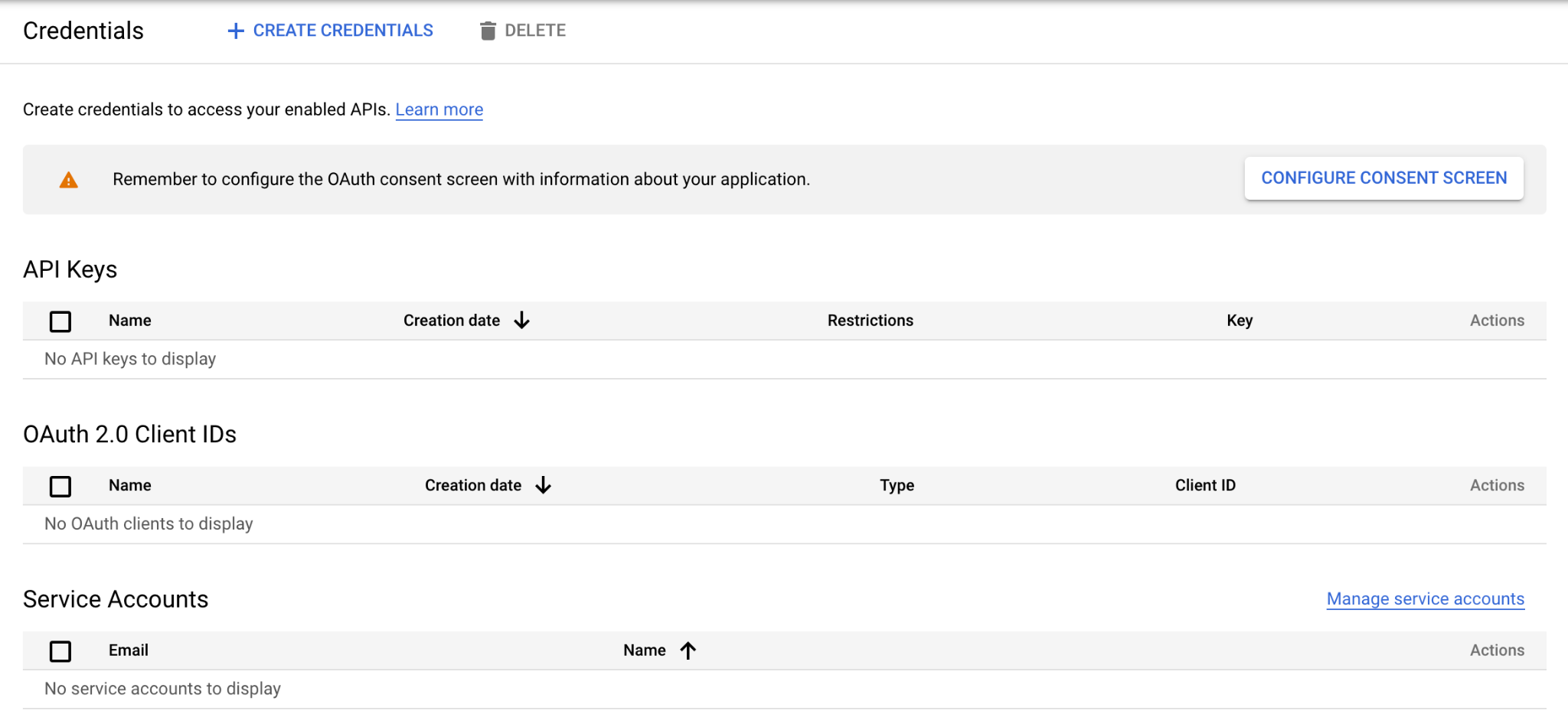Click the Client ID column header
Image resolution: width=1568 pixels, height=727 pixels.
pos(1205,485)
